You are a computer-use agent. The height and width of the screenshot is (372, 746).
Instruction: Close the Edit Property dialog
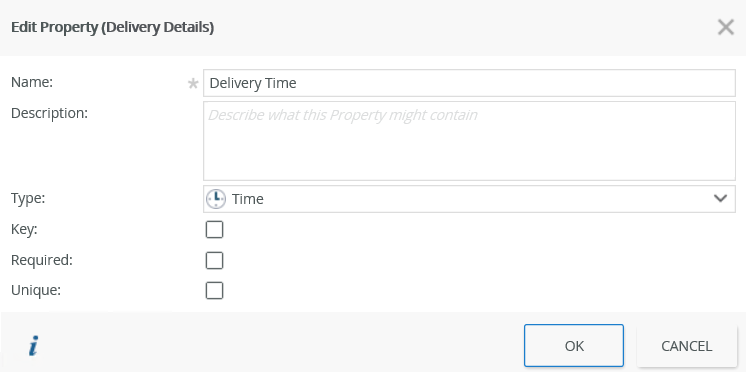coord(726,28)
